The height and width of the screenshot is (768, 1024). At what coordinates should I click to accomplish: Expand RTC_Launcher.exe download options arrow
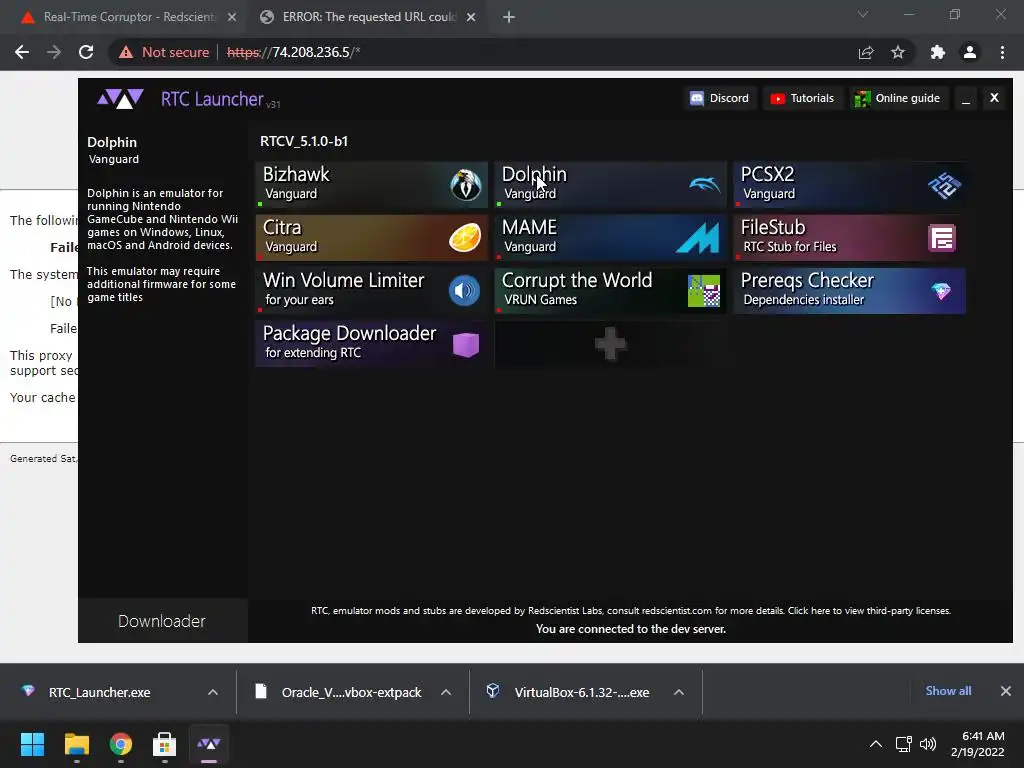tap(213, 692)
